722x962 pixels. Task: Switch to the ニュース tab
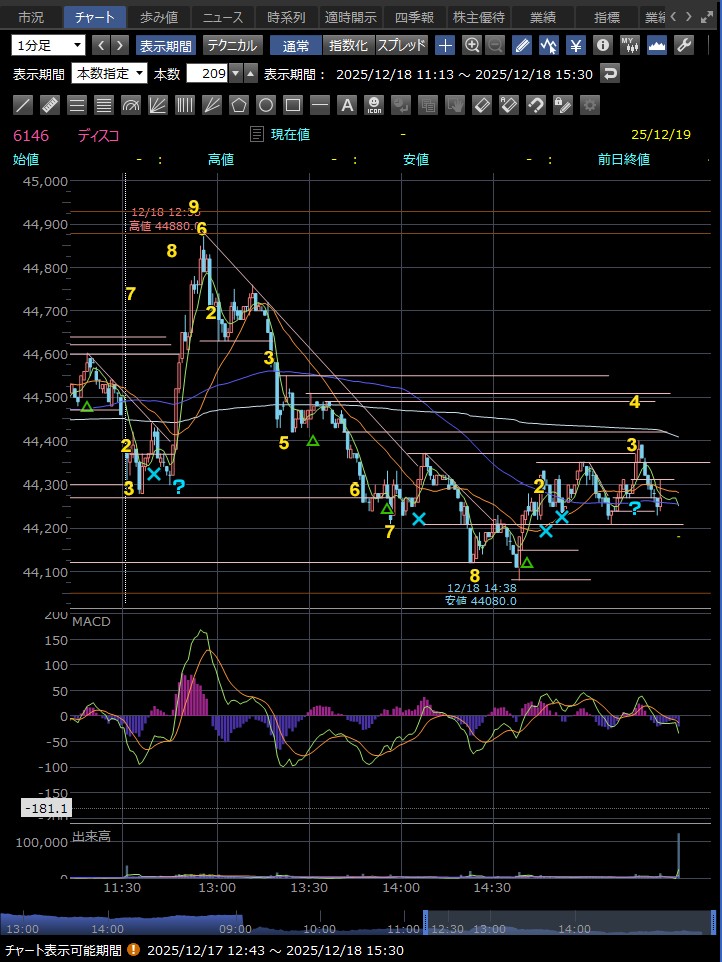[x=223, y=17]
